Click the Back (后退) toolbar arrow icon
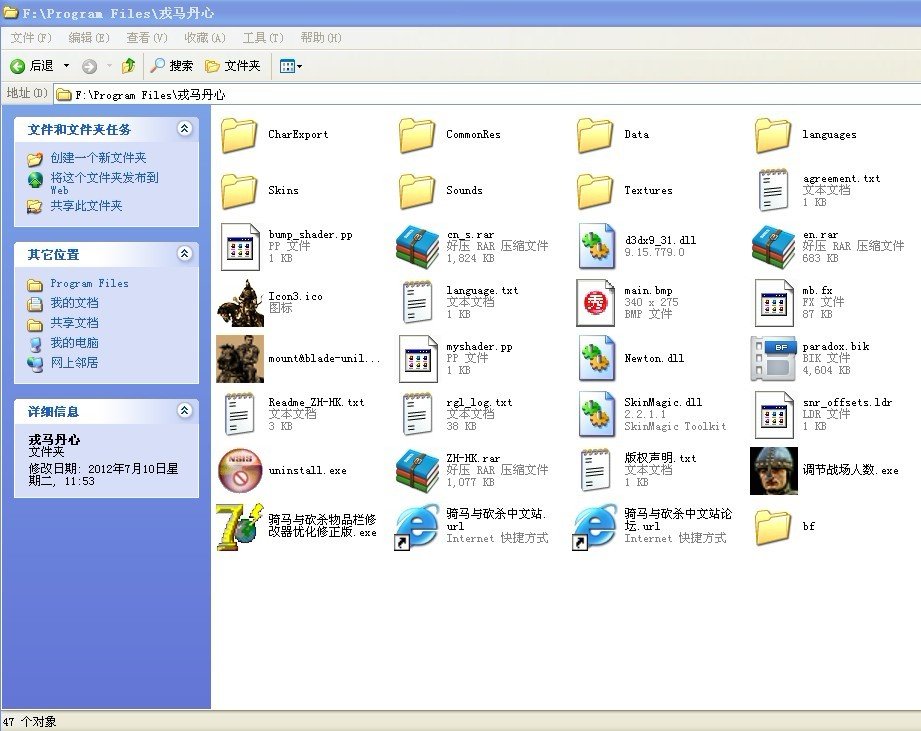Screen dimensions: 921x731 coord(18,66)
